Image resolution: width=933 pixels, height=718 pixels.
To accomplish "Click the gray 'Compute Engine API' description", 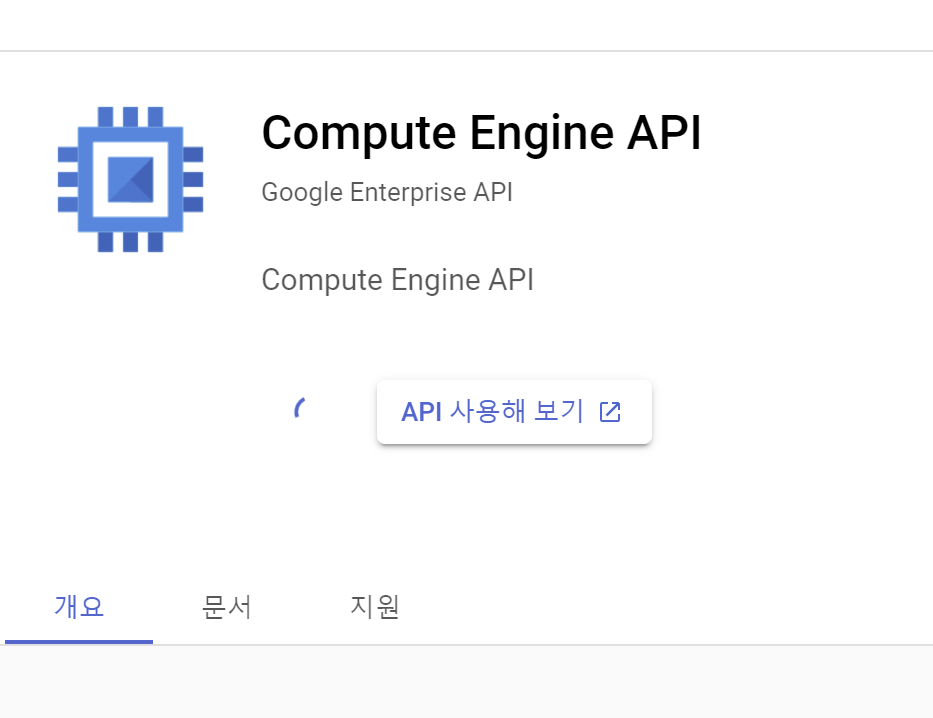I will [397, 280].
